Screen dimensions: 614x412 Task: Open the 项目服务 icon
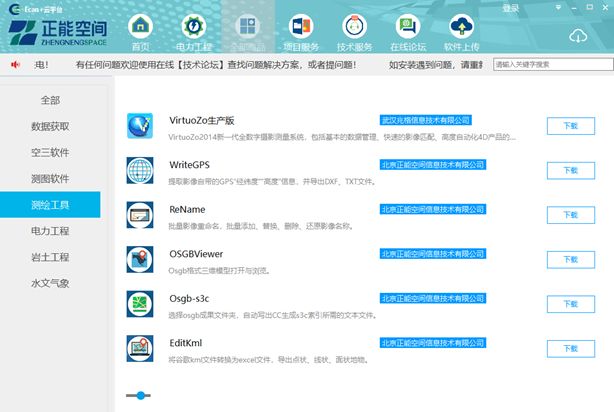[301, 26]
